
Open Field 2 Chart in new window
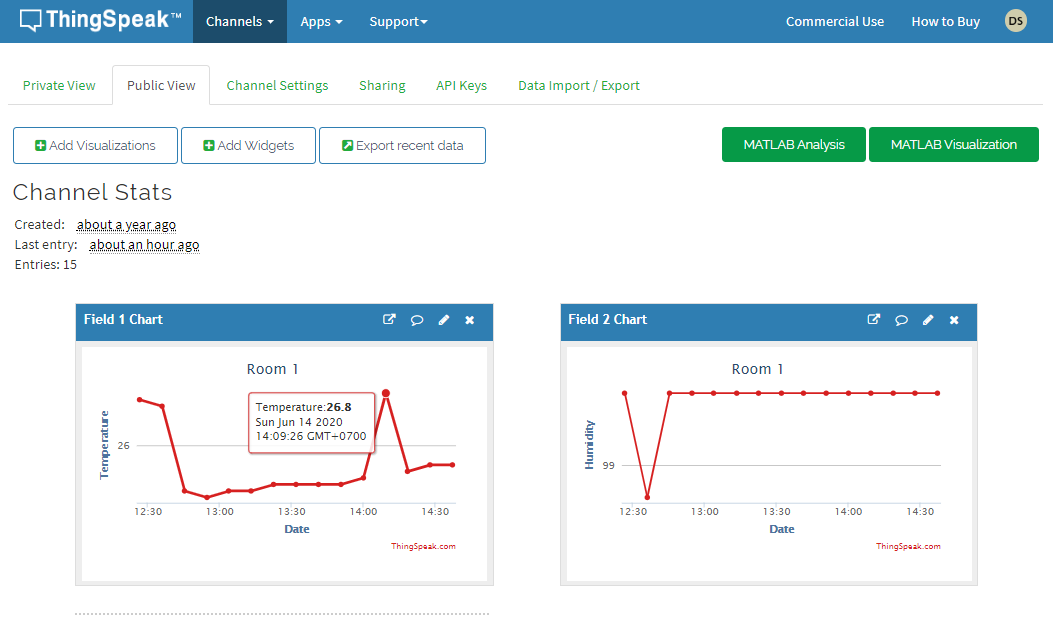[x=874, y=320]
